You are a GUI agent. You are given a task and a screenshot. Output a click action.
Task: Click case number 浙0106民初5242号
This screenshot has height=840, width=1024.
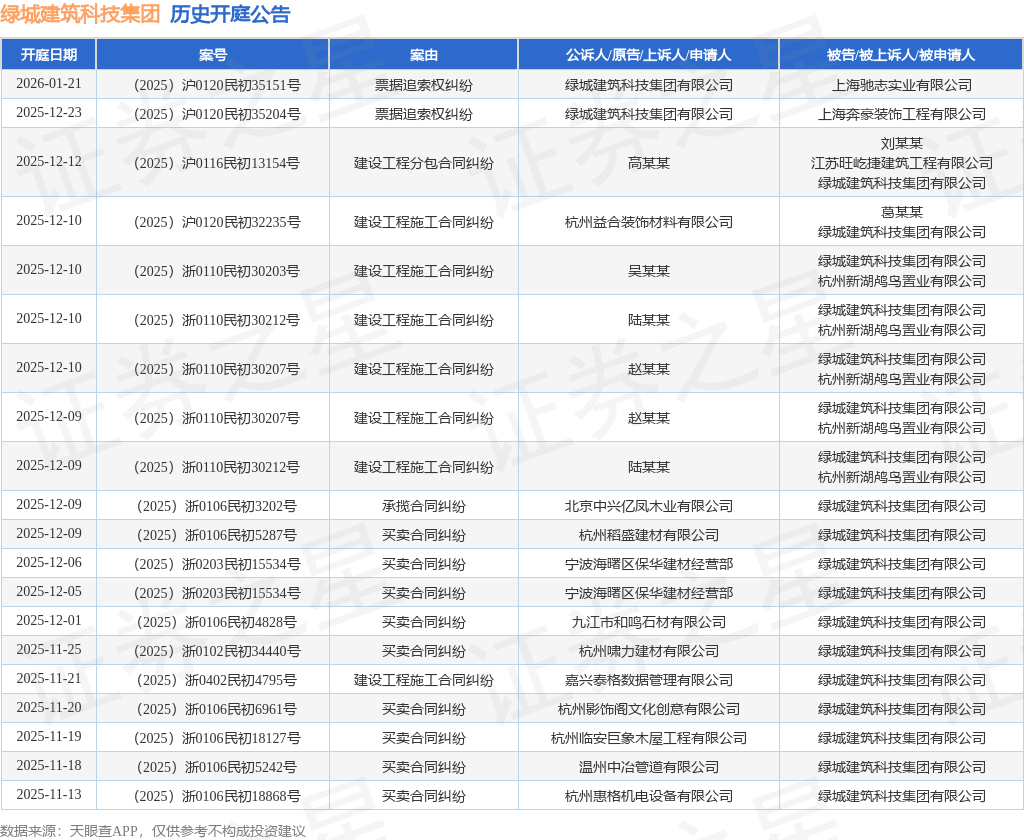click(217, 767)
